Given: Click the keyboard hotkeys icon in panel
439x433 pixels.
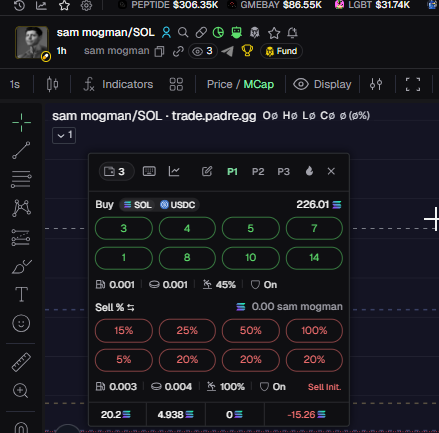Looking at the screenshot, I should click(149, 171).
